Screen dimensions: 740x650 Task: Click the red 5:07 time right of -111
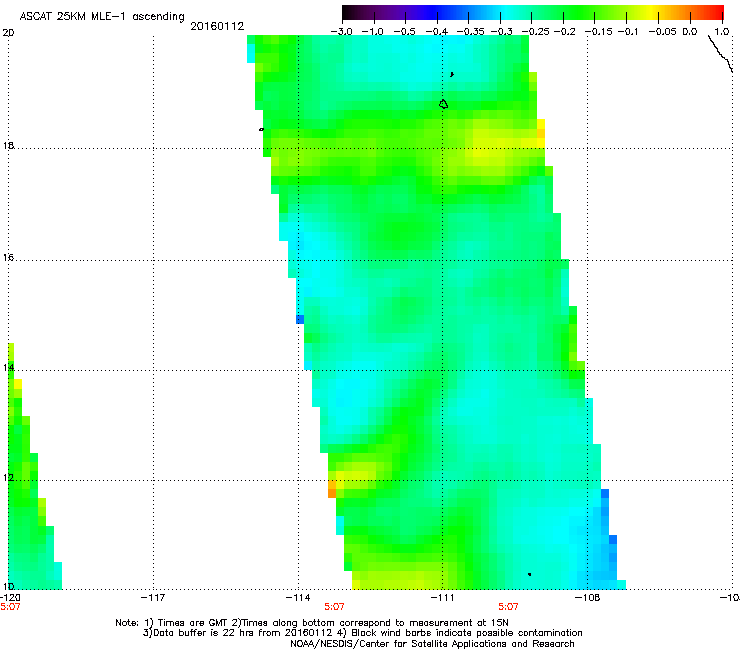tap(508, 607)
